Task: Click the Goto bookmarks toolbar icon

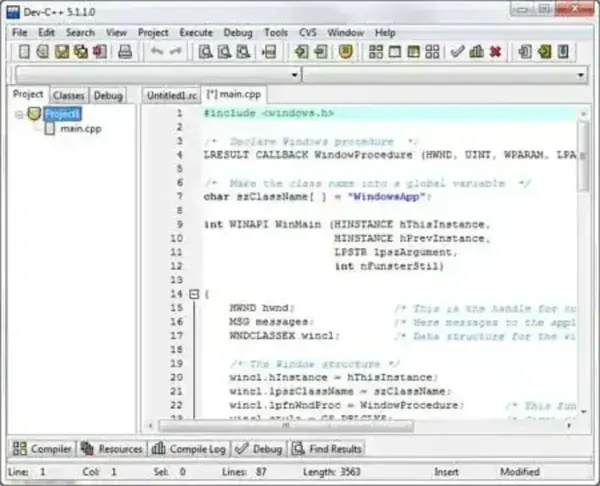Action: click(563, 51)
